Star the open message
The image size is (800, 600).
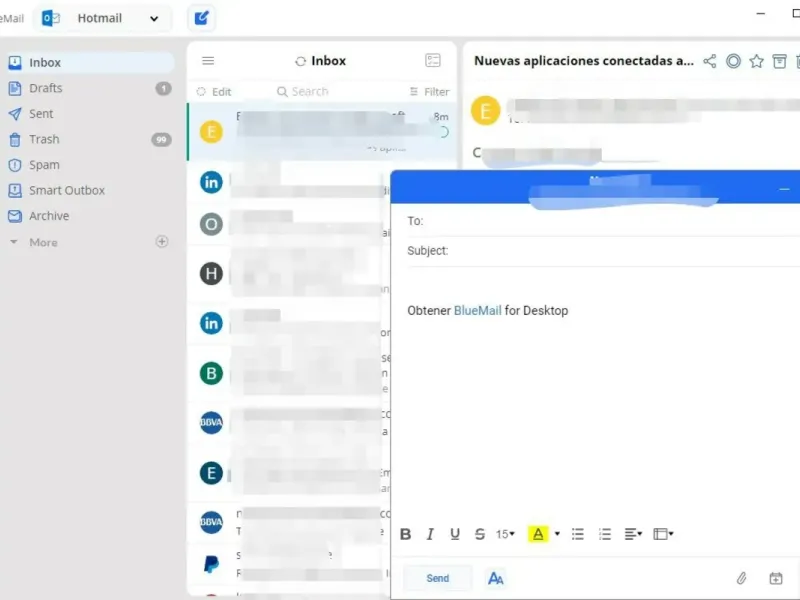click(756, 61)
